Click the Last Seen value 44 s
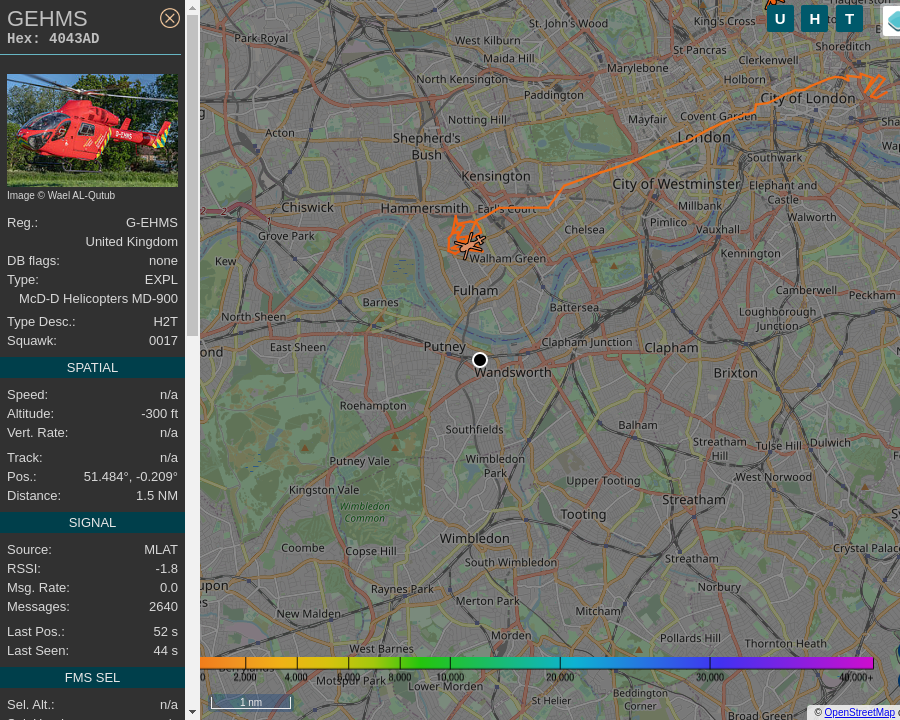Image resolution: width=900 pixels, height=720 pixels. coord(165,651)
